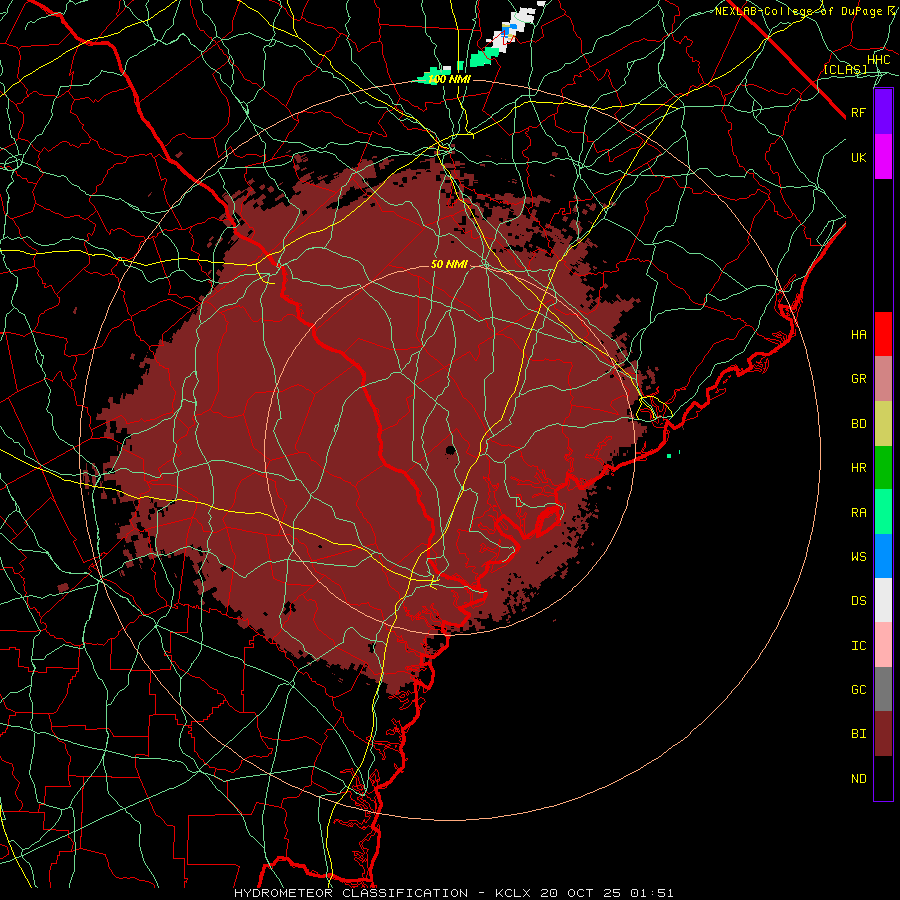
Task: Click the magenta UK legend color swatch
Action: coord(883,157)
